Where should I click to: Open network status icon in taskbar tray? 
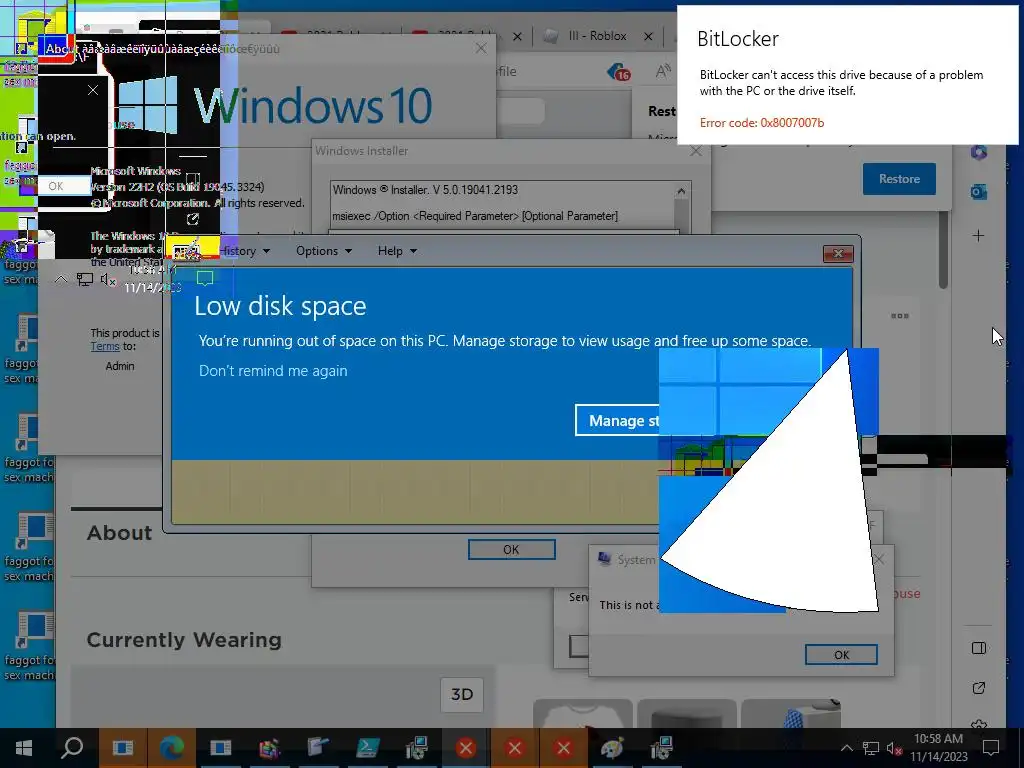871,748
